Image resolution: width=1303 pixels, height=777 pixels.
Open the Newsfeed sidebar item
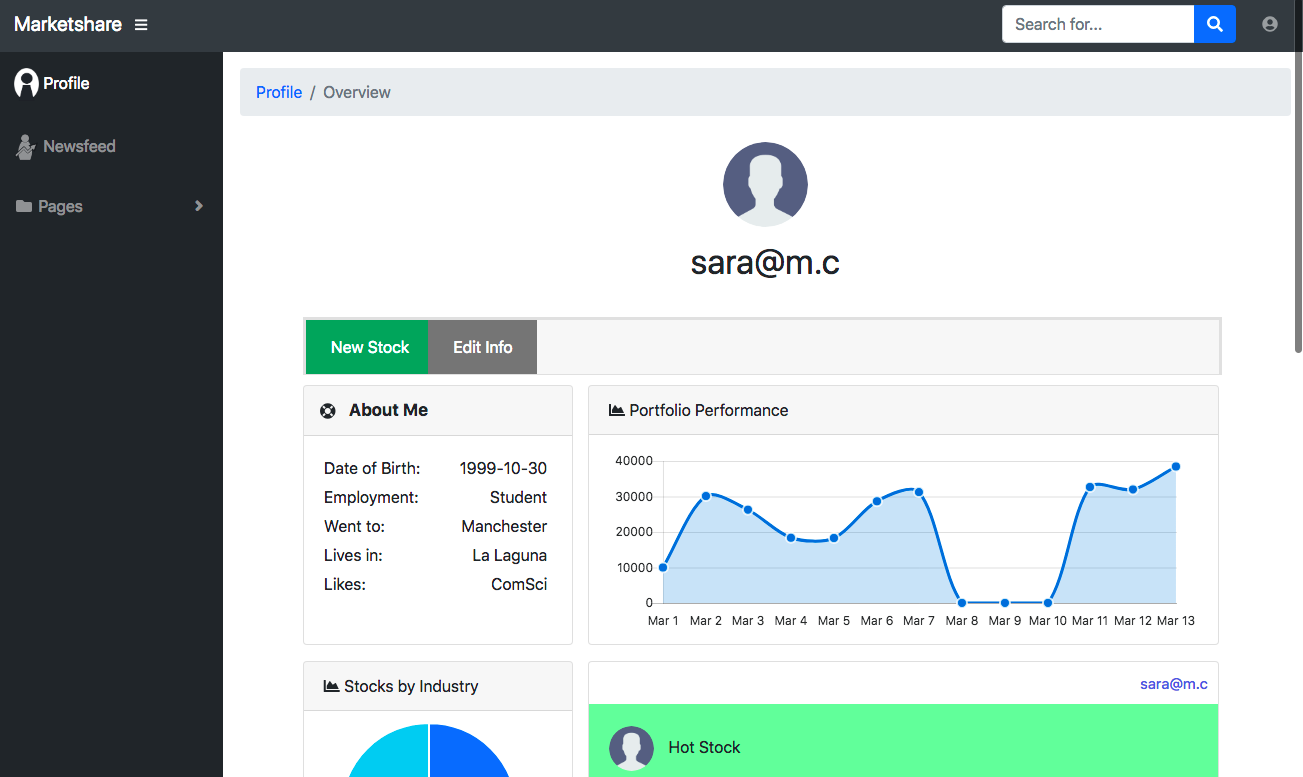[x=111, y=147]
